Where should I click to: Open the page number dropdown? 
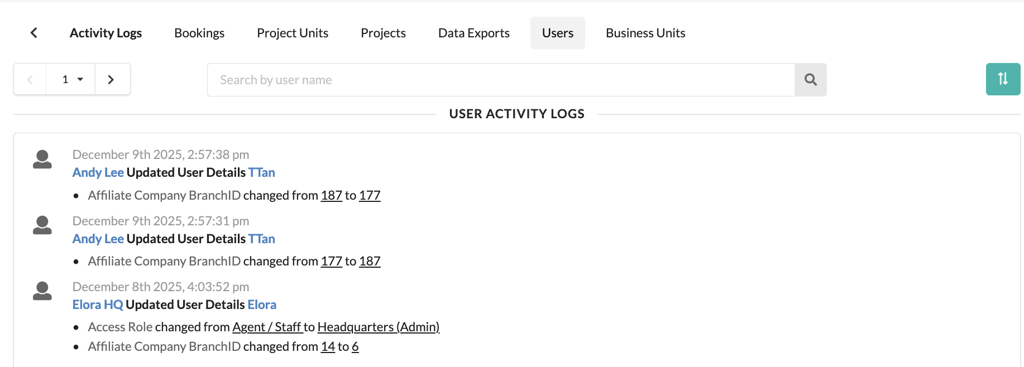71,80
